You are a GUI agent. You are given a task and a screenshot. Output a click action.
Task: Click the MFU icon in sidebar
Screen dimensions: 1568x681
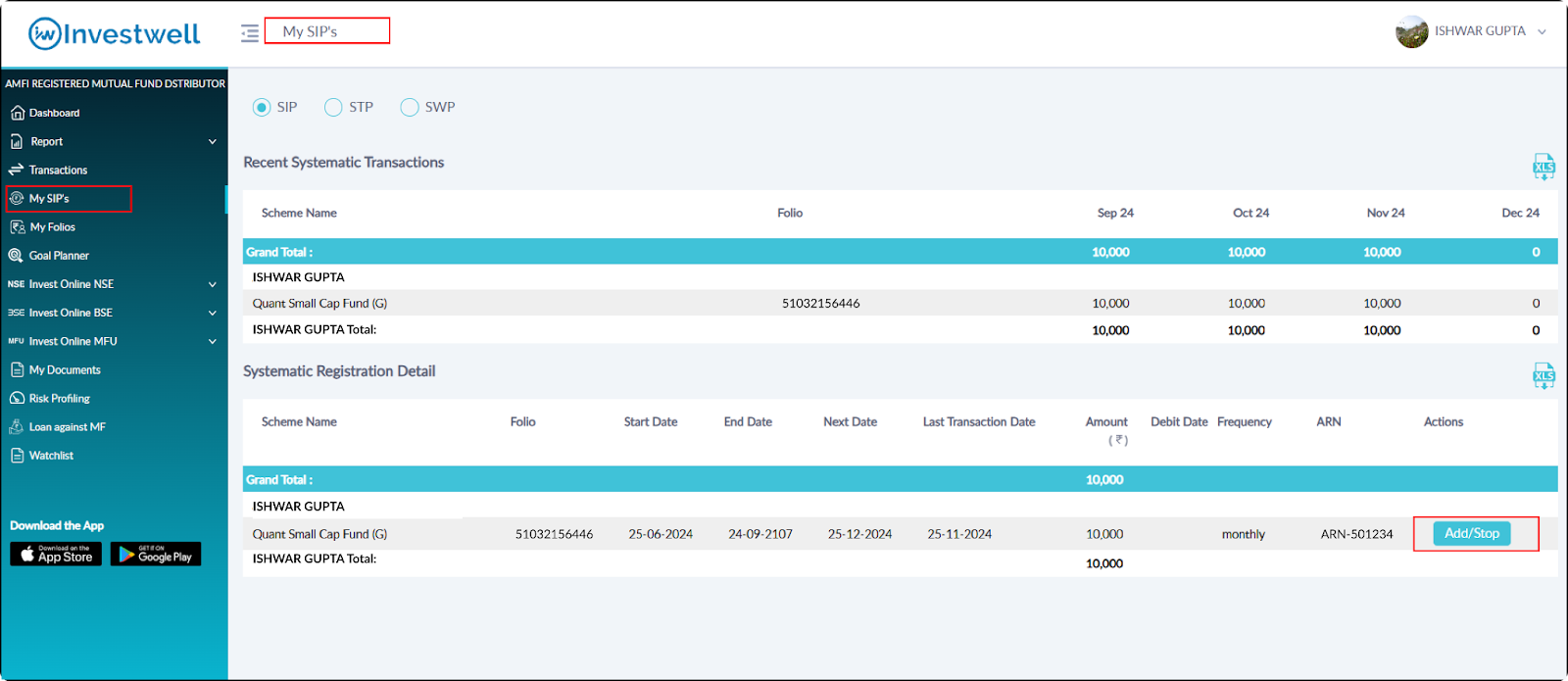click(16, 341)
